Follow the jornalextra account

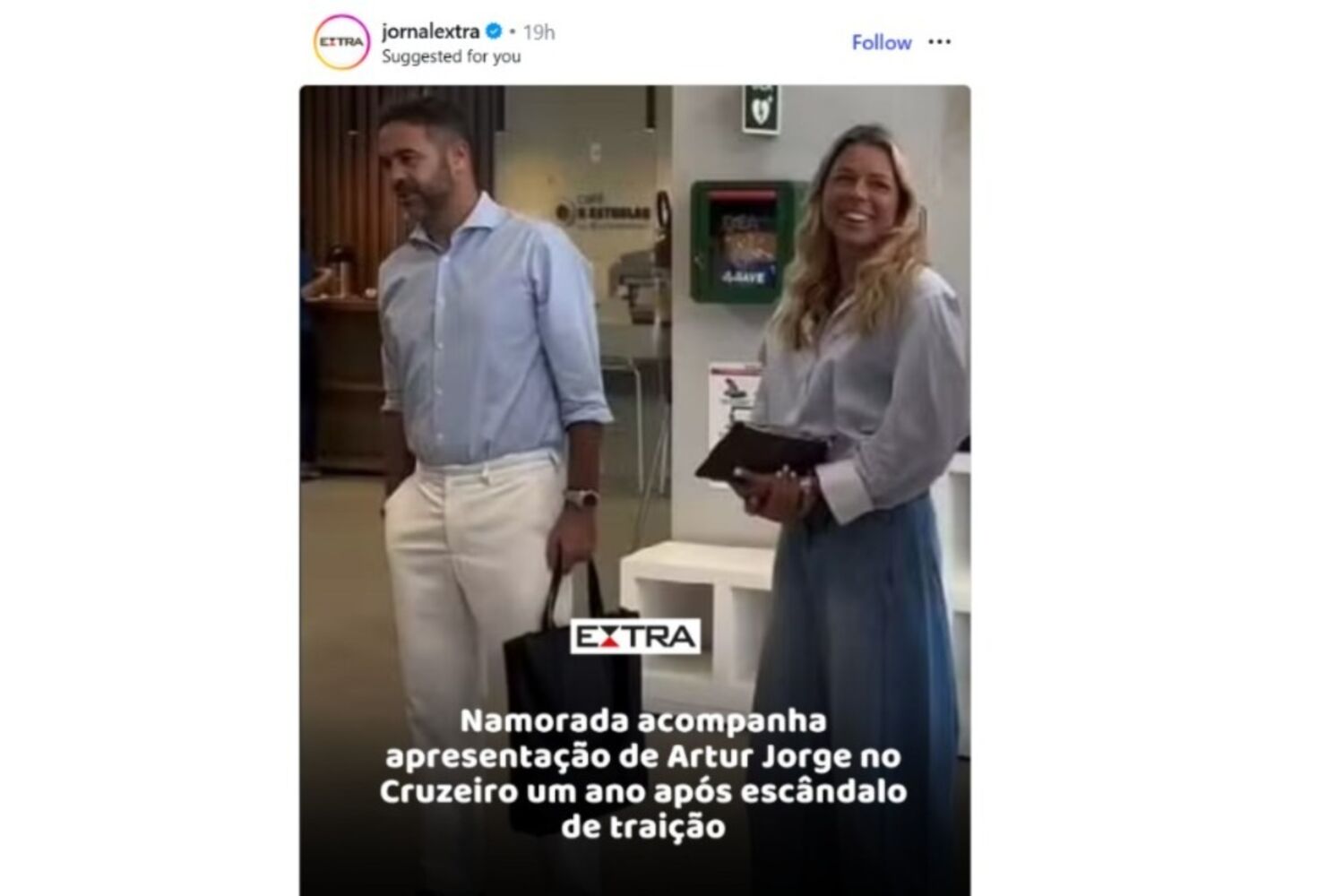click(881, 42)
